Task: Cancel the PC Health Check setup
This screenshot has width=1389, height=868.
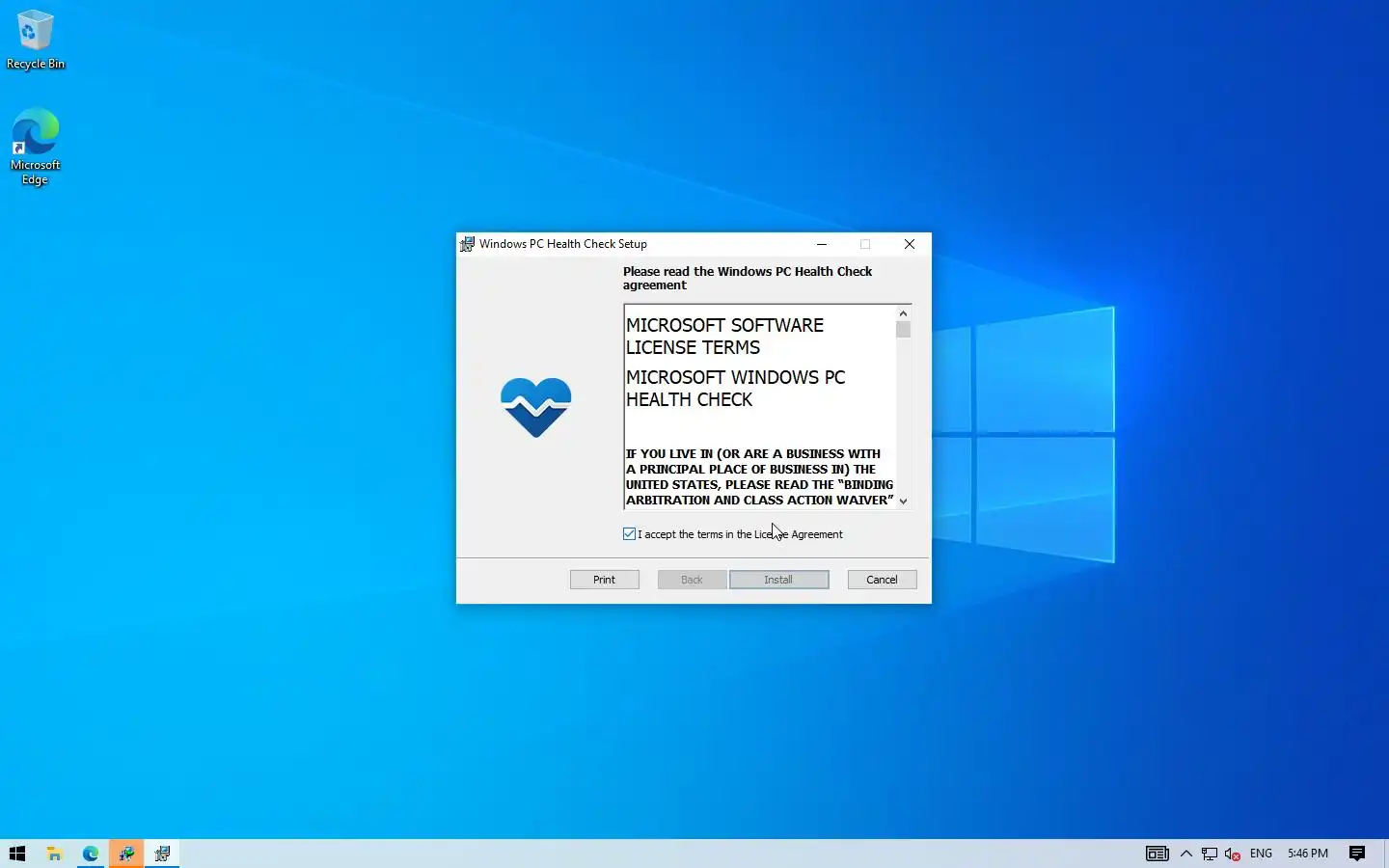Action: [x=882, y=580]
